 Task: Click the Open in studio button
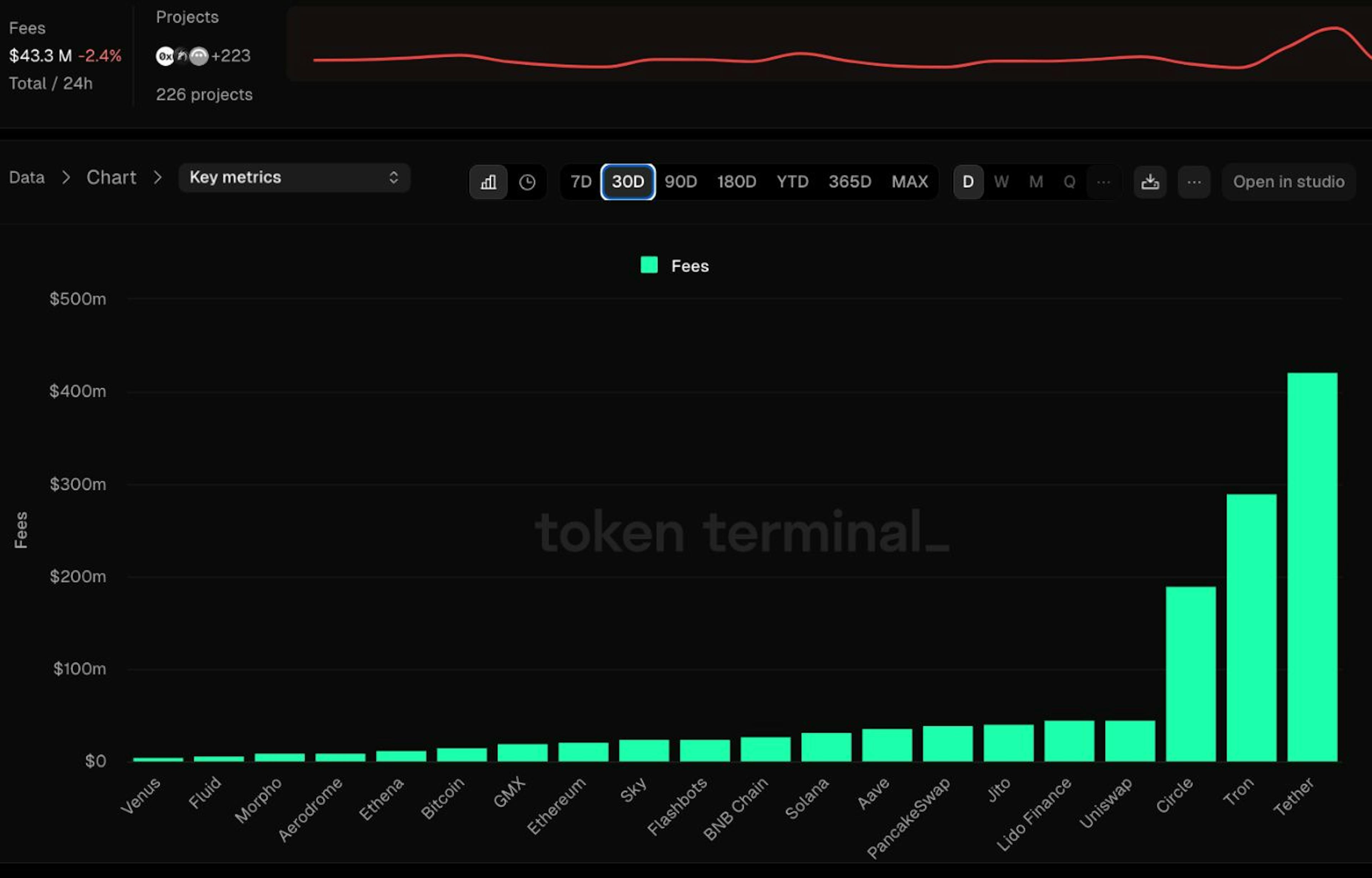pyautogui.click(x=1288, y=182)
